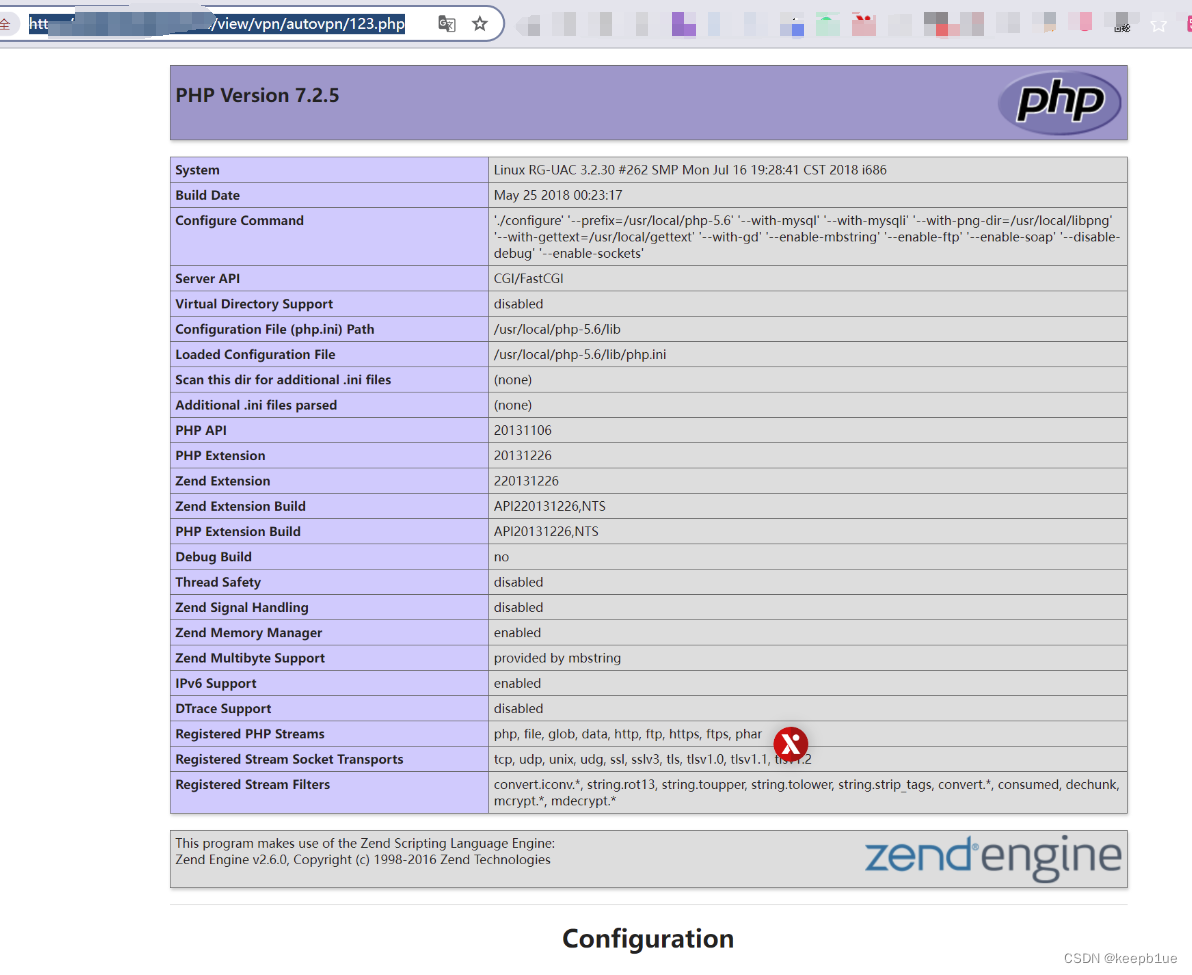The height and width of the screenshot is (975, 1192).
Task: Focus the address bar showing 123.php URL
Action: pyautogui.click(x=217, y=24)
